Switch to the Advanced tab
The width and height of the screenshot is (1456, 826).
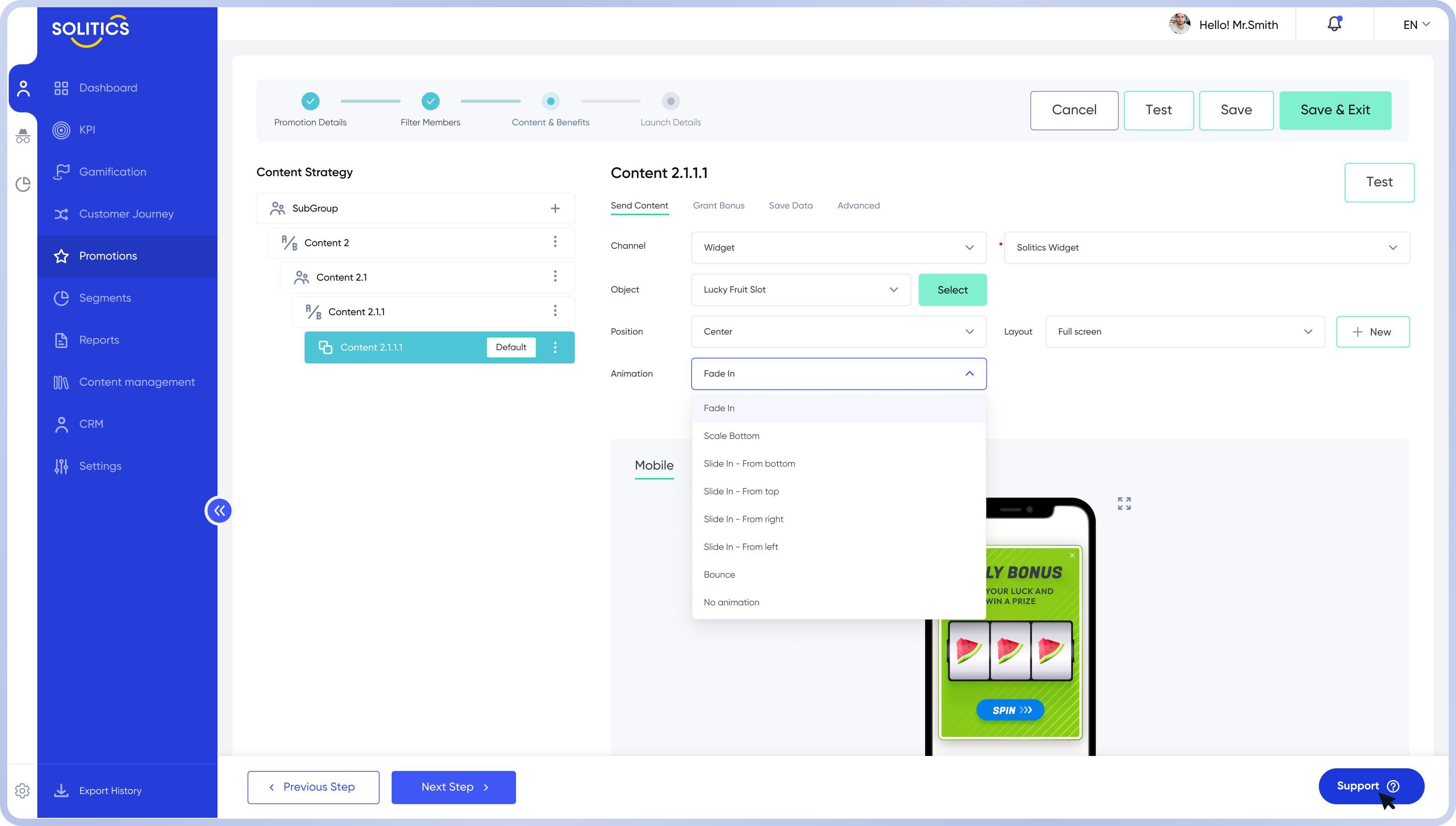859,206
